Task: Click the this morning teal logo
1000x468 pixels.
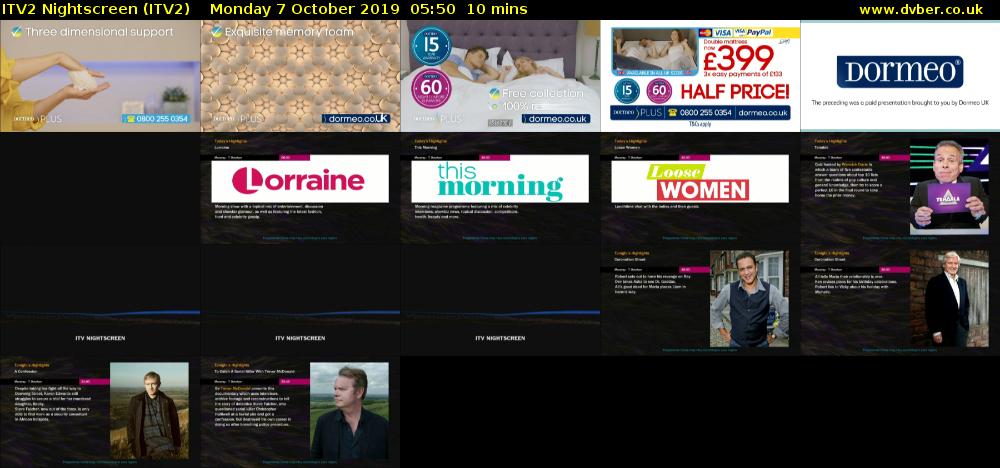Action: point(500,182)
